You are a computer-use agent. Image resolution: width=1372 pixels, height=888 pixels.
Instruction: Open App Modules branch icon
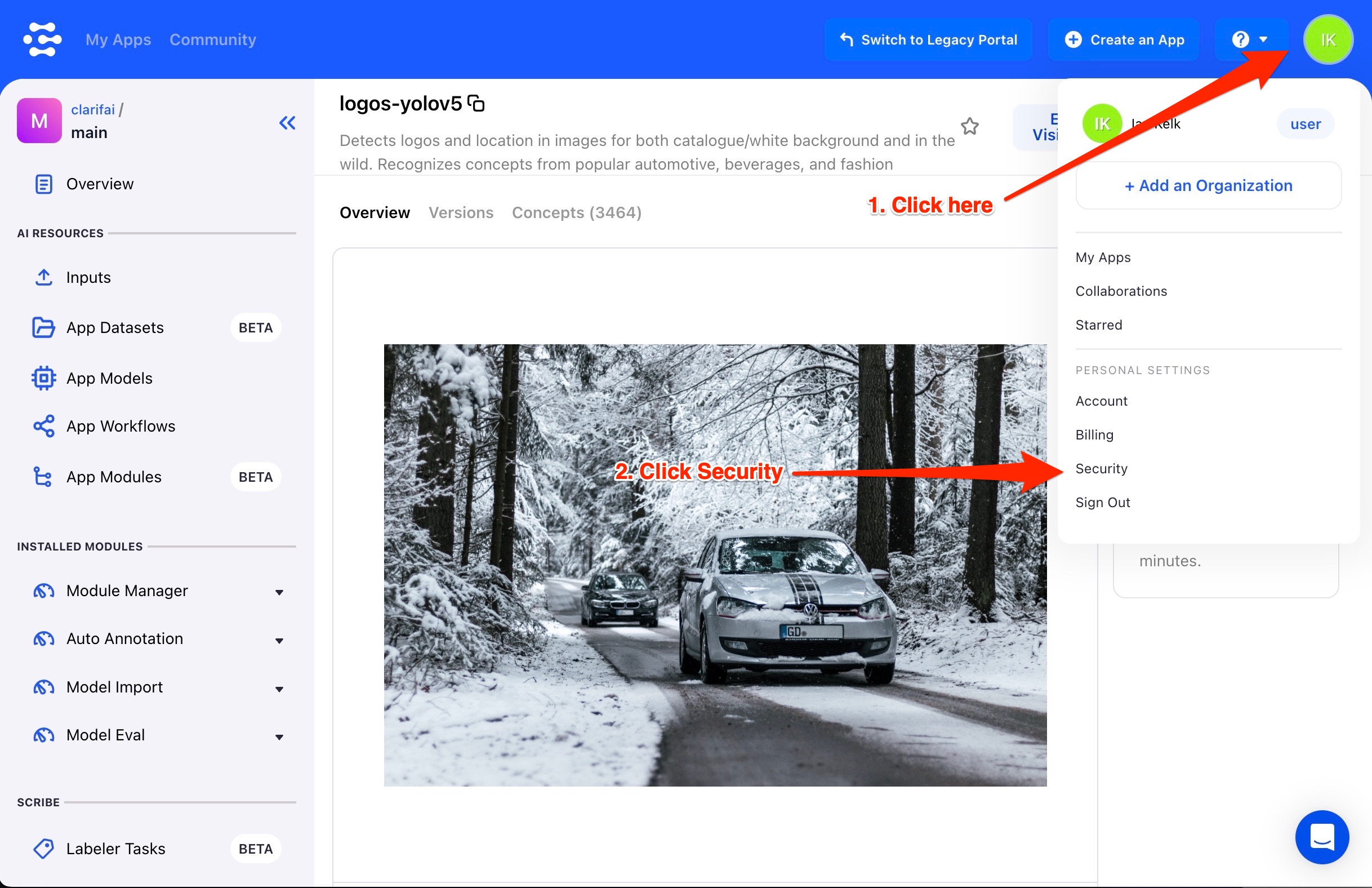coord(43,477)
